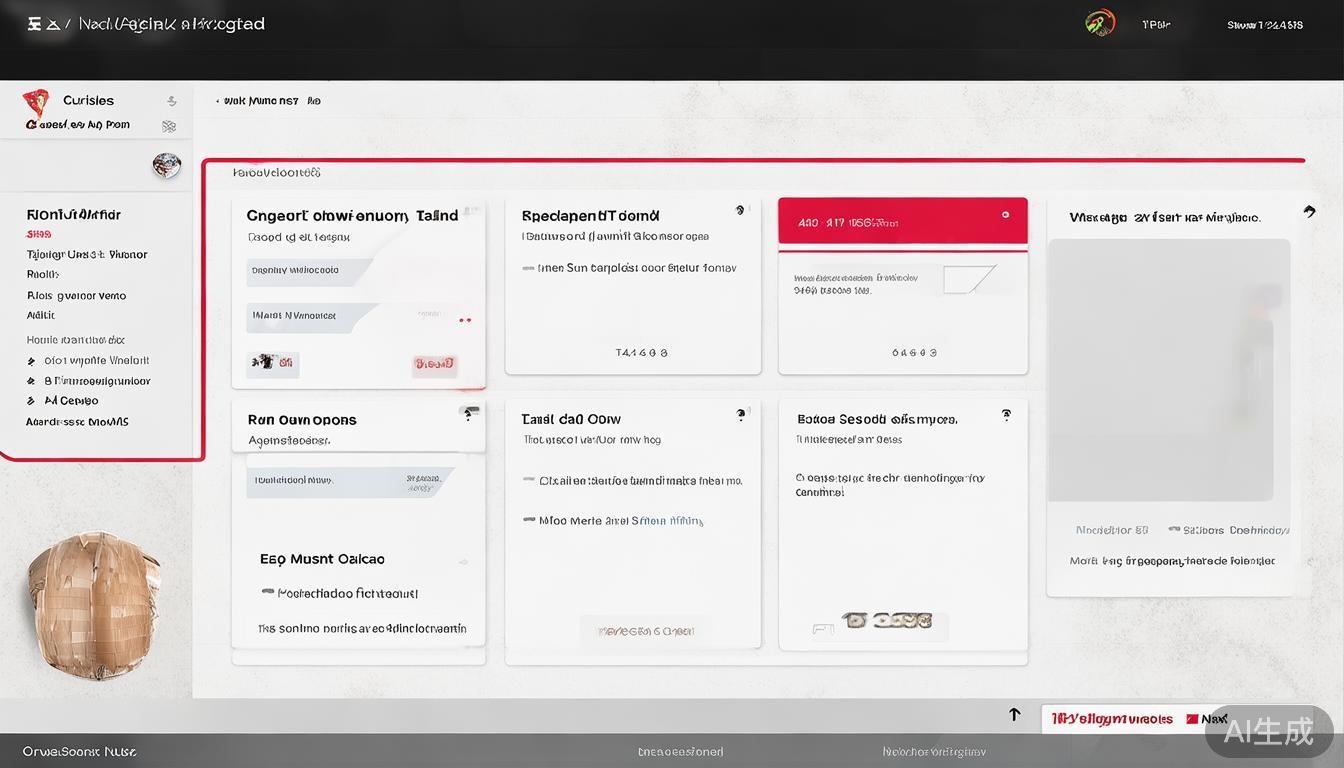Screen dimensions: 1344x768
Task: Click the large gray preview image in the right card
Action: coord(1168,370)
